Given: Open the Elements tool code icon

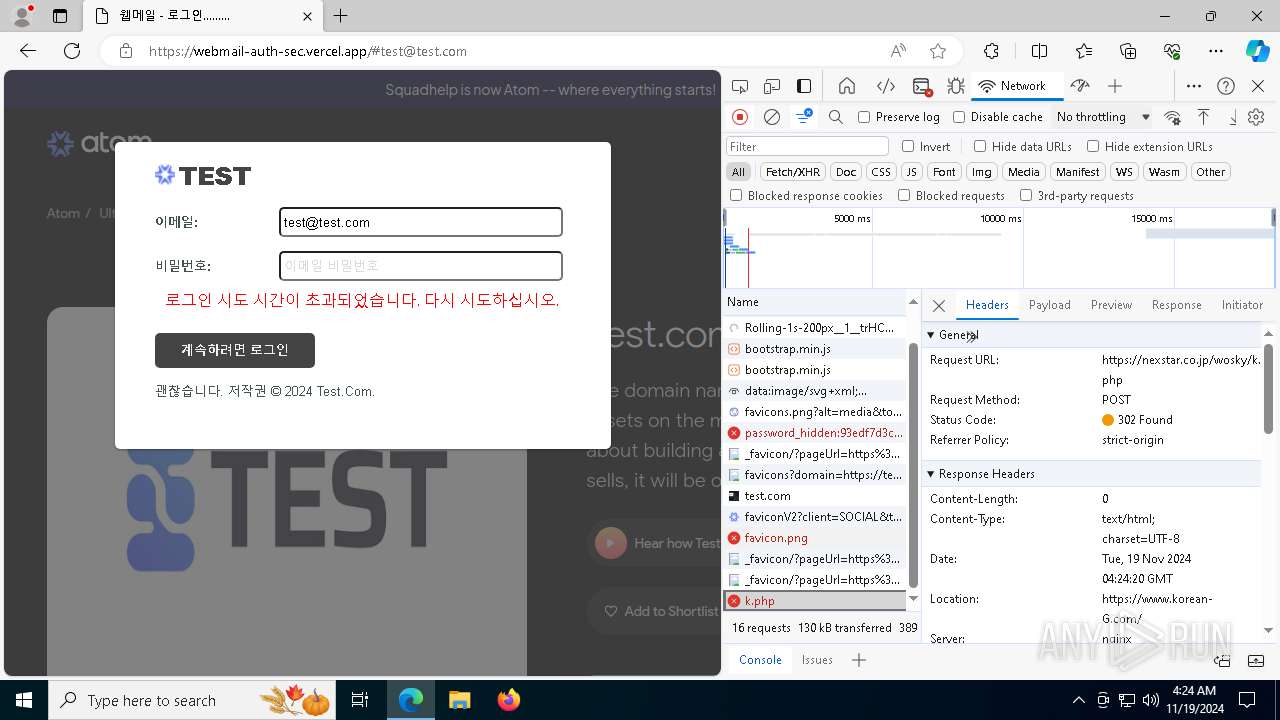Looking at the screenshot, I should (885, 86).
